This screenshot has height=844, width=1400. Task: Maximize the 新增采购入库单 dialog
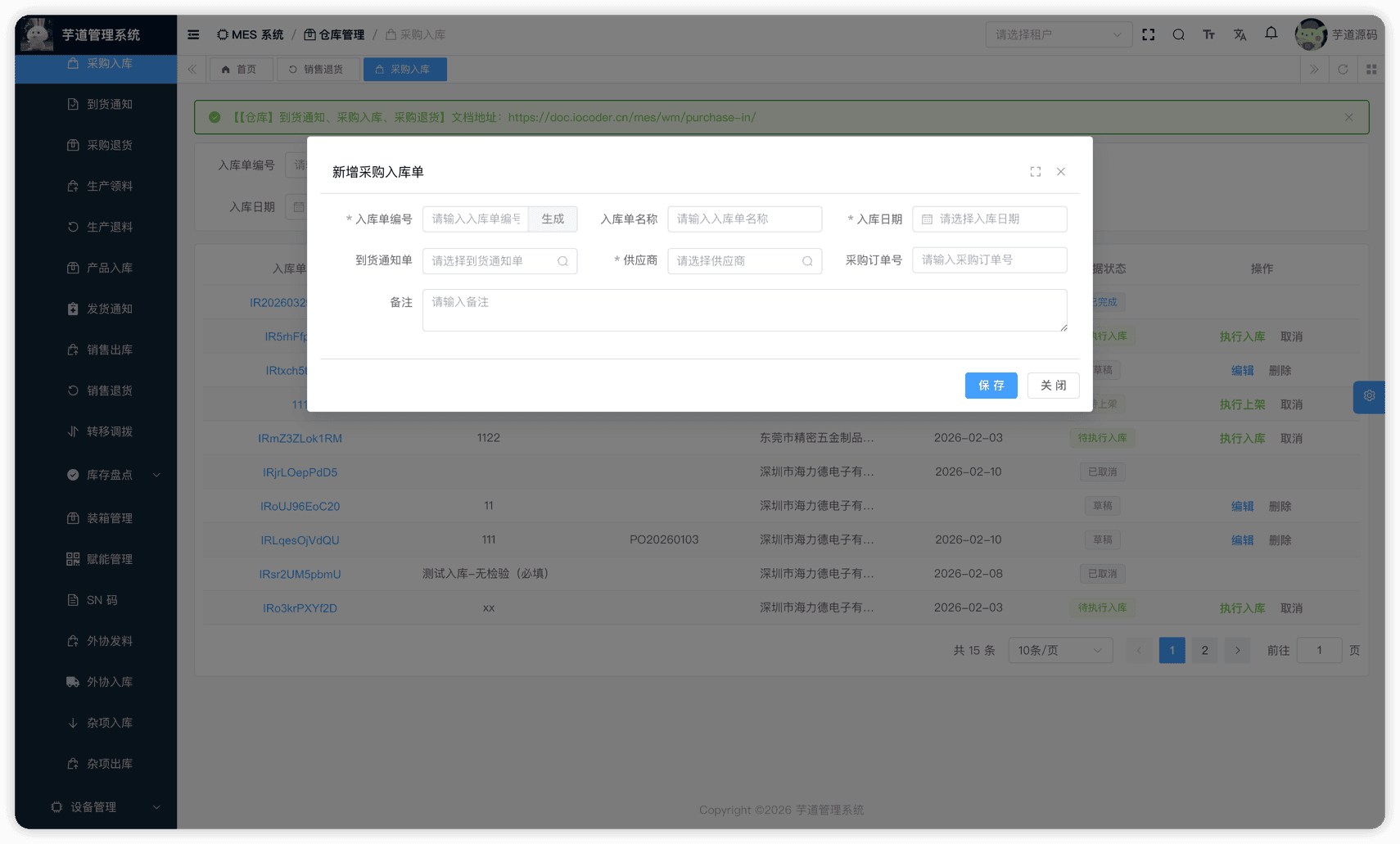(1035, 171)
